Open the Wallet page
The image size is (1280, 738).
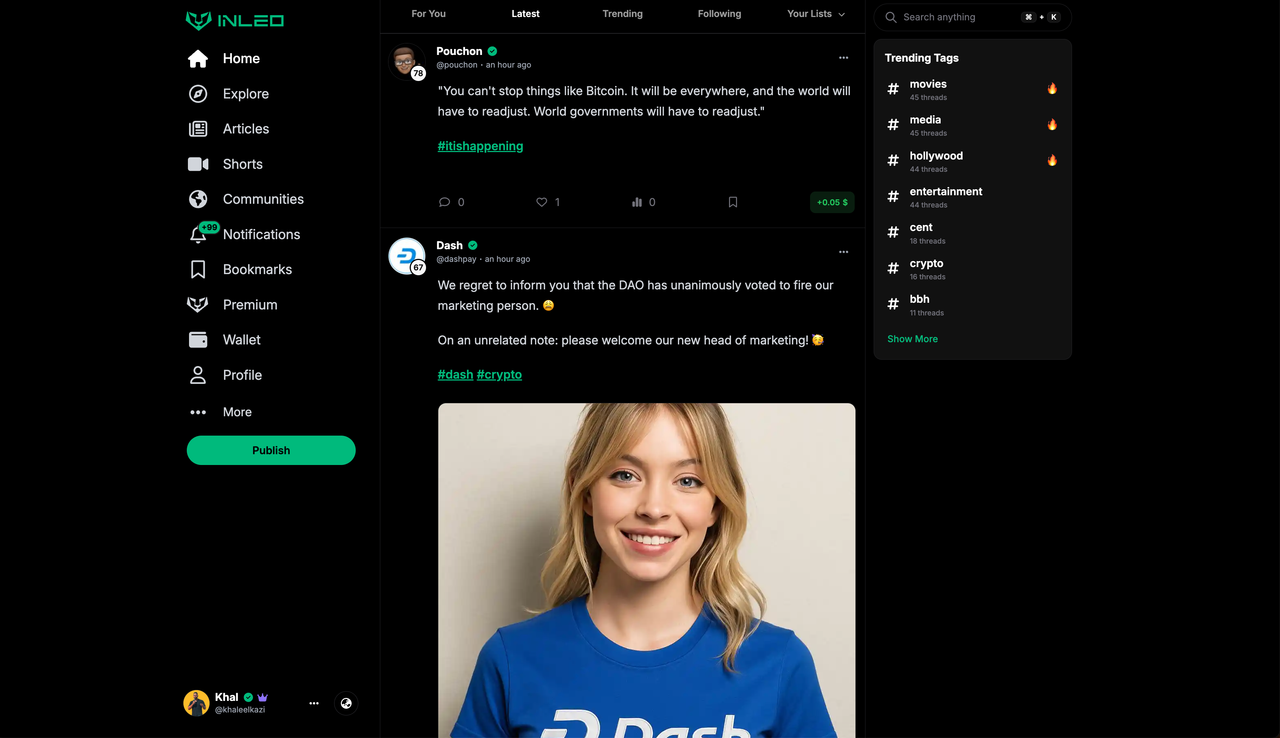[225, 340]
